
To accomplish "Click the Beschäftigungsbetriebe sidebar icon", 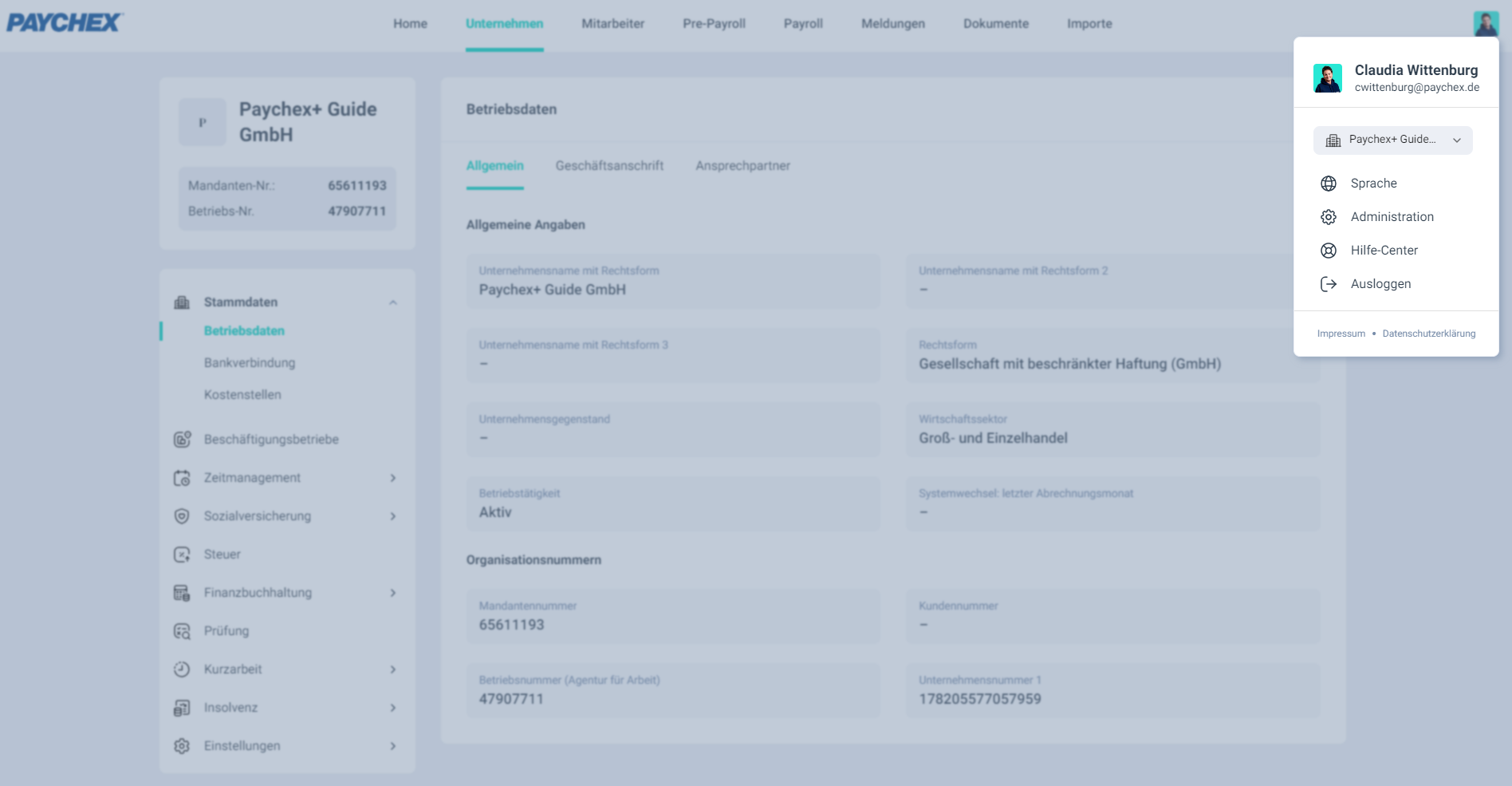I will pyautogui.click(x=182, y=440).
